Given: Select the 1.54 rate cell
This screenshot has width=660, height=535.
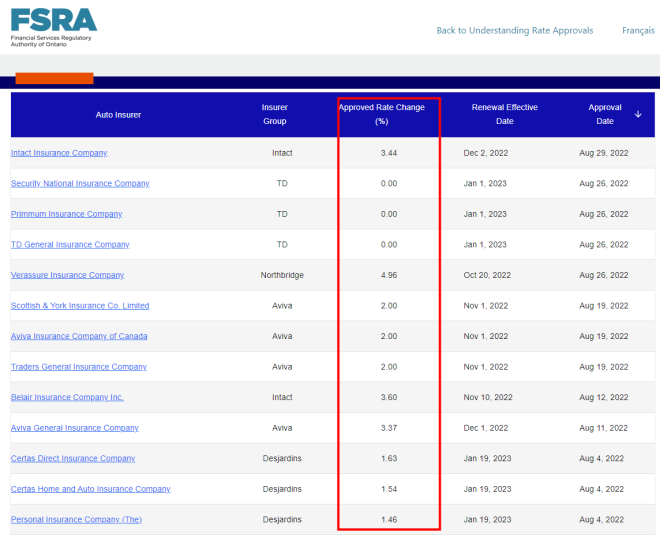Looking at the screenshot, I should pyautogui.click(x=389, y=489).
